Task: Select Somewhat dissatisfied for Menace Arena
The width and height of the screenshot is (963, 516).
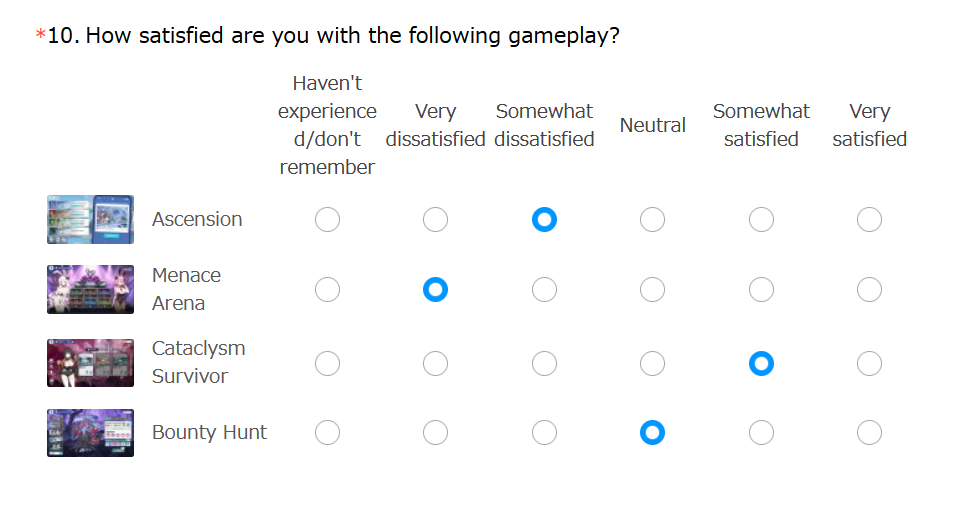Action: pyautogui.click(x=544, y=289)
